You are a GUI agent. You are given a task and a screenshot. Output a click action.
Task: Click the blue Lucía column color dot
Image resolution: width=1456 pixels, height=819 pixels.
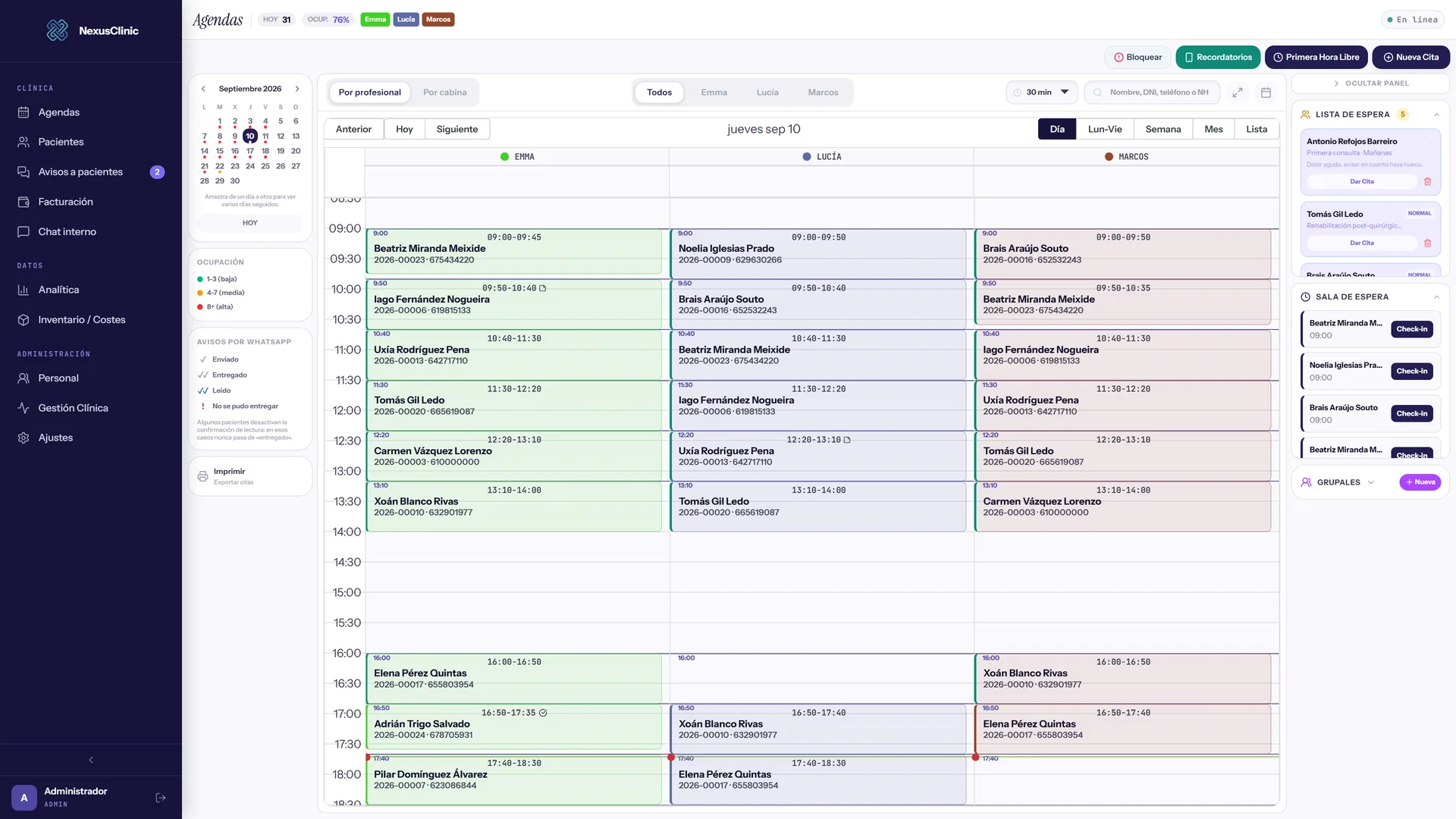coord(807,157)
